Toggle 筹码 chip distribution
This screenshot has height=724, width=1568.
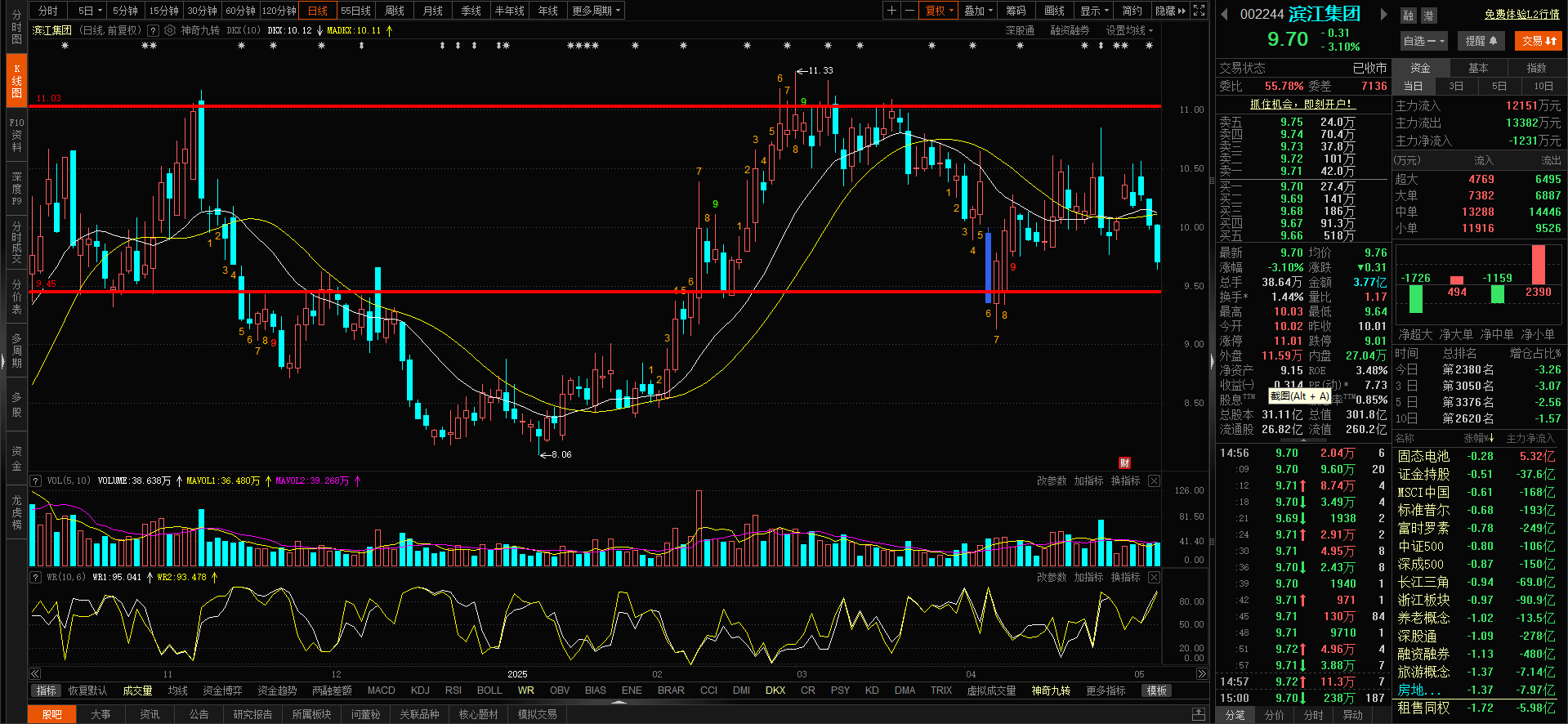[1016, 11]
